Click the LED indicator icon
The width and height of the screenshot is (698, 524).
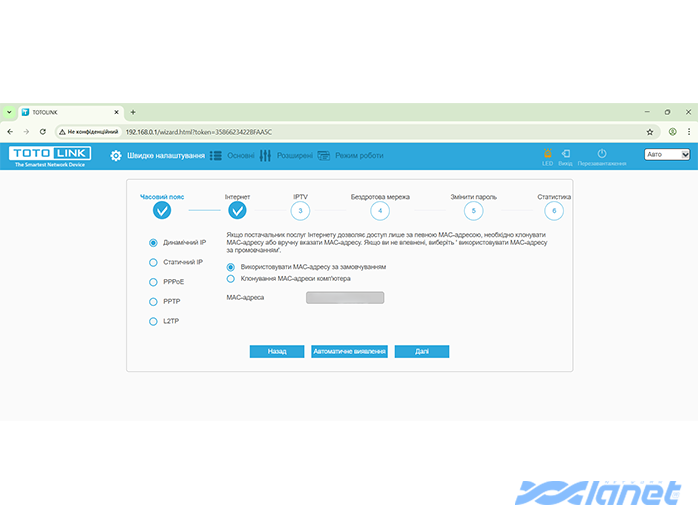pyautogui.click(x=547, y=154)
